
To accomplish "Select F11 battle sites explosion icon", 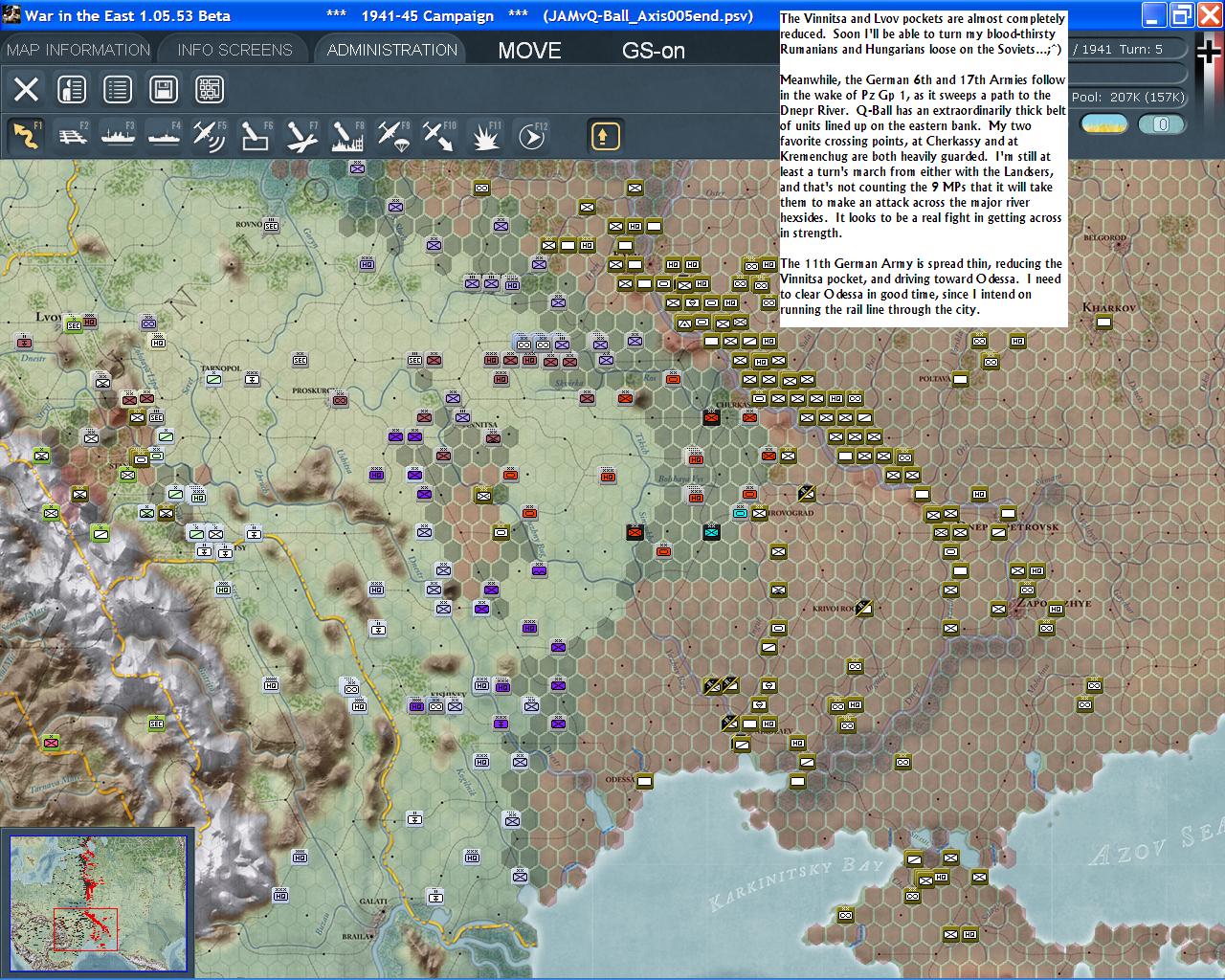I will (485, 136).
